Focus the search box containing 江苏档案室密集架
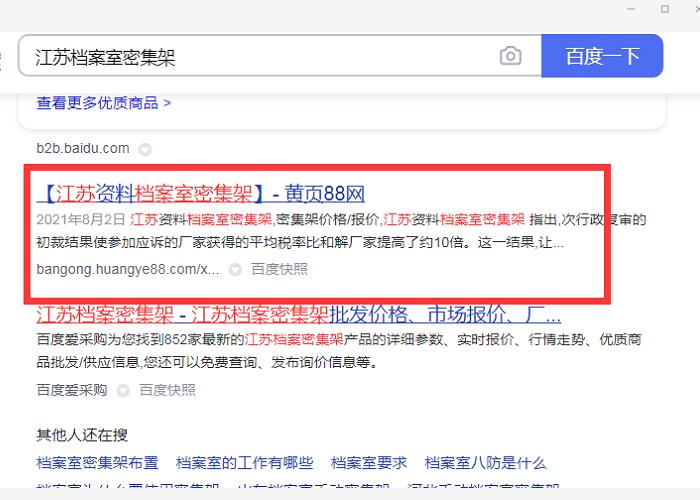This screenshot has height=500, width=700. click(279, 56)
